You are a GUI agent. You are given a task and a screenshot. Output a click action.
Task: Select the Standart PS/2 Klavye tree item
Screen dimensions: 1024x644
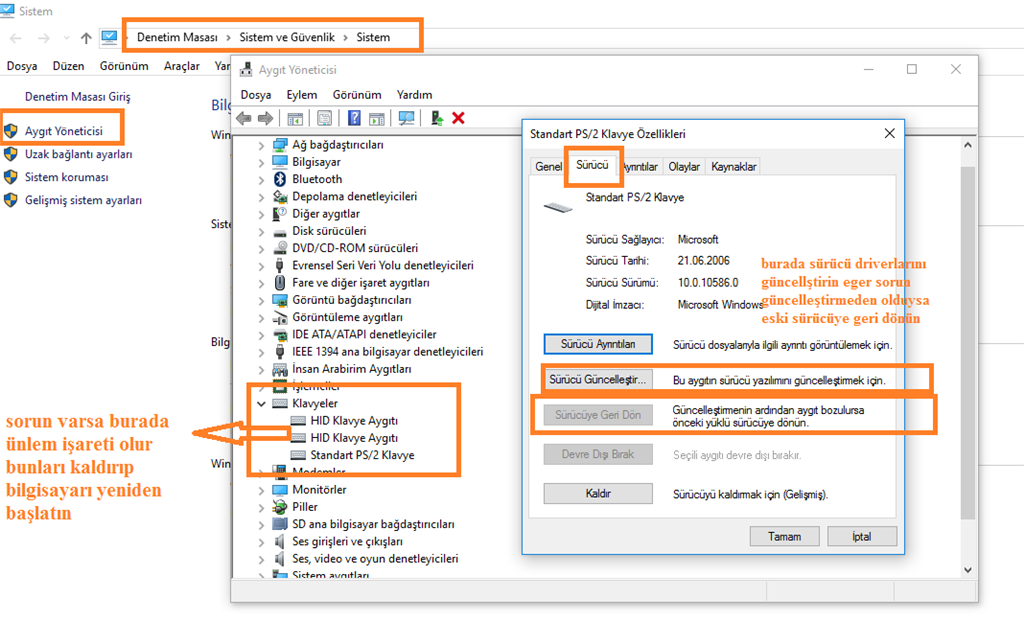362,455
